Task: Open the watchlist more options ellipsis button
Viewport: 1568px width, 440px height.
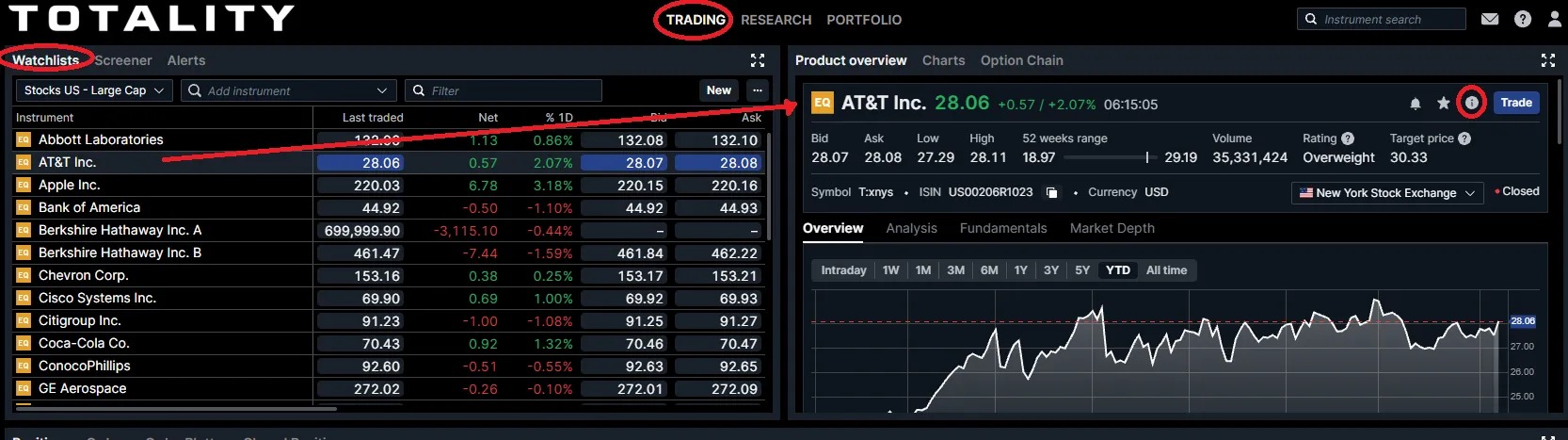Action: click(758, 90)
